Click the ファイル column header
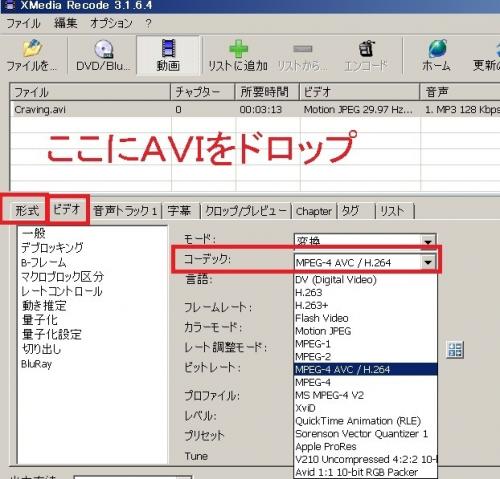 coord(90,92)
